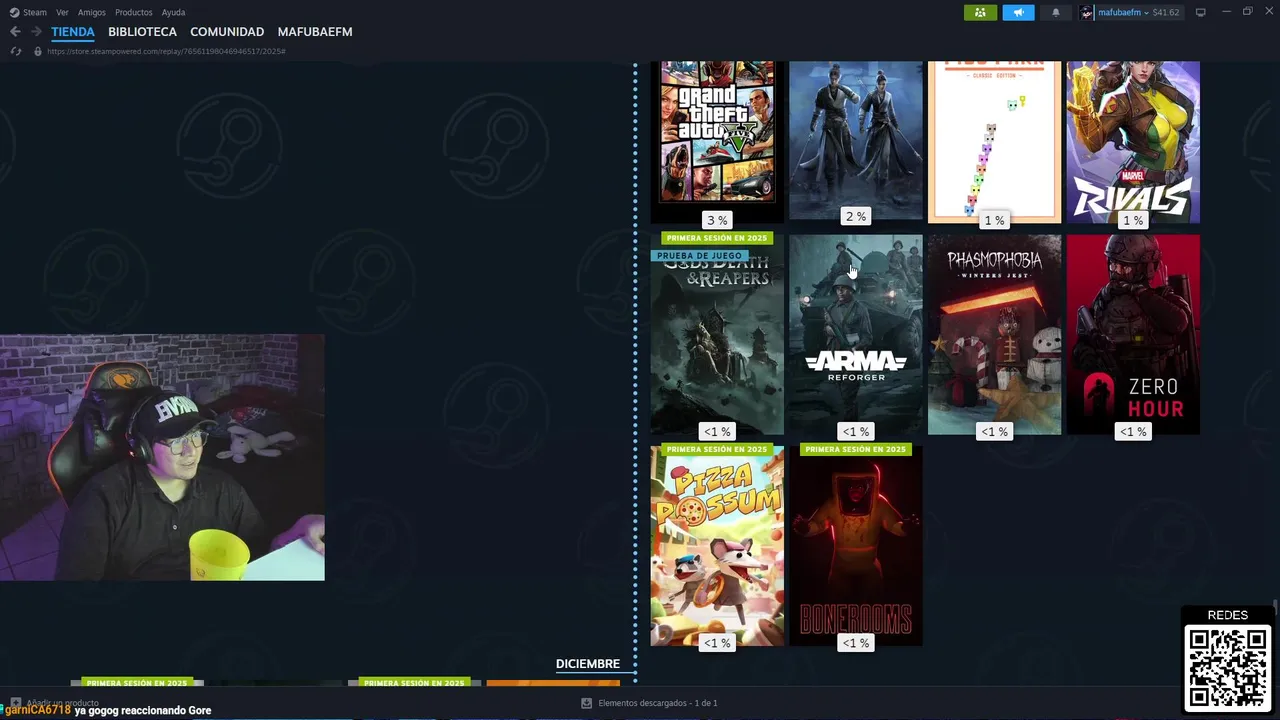Open the Zero Hour cover
Viewport: 1280px width, 720px height.
(1133, 334)
